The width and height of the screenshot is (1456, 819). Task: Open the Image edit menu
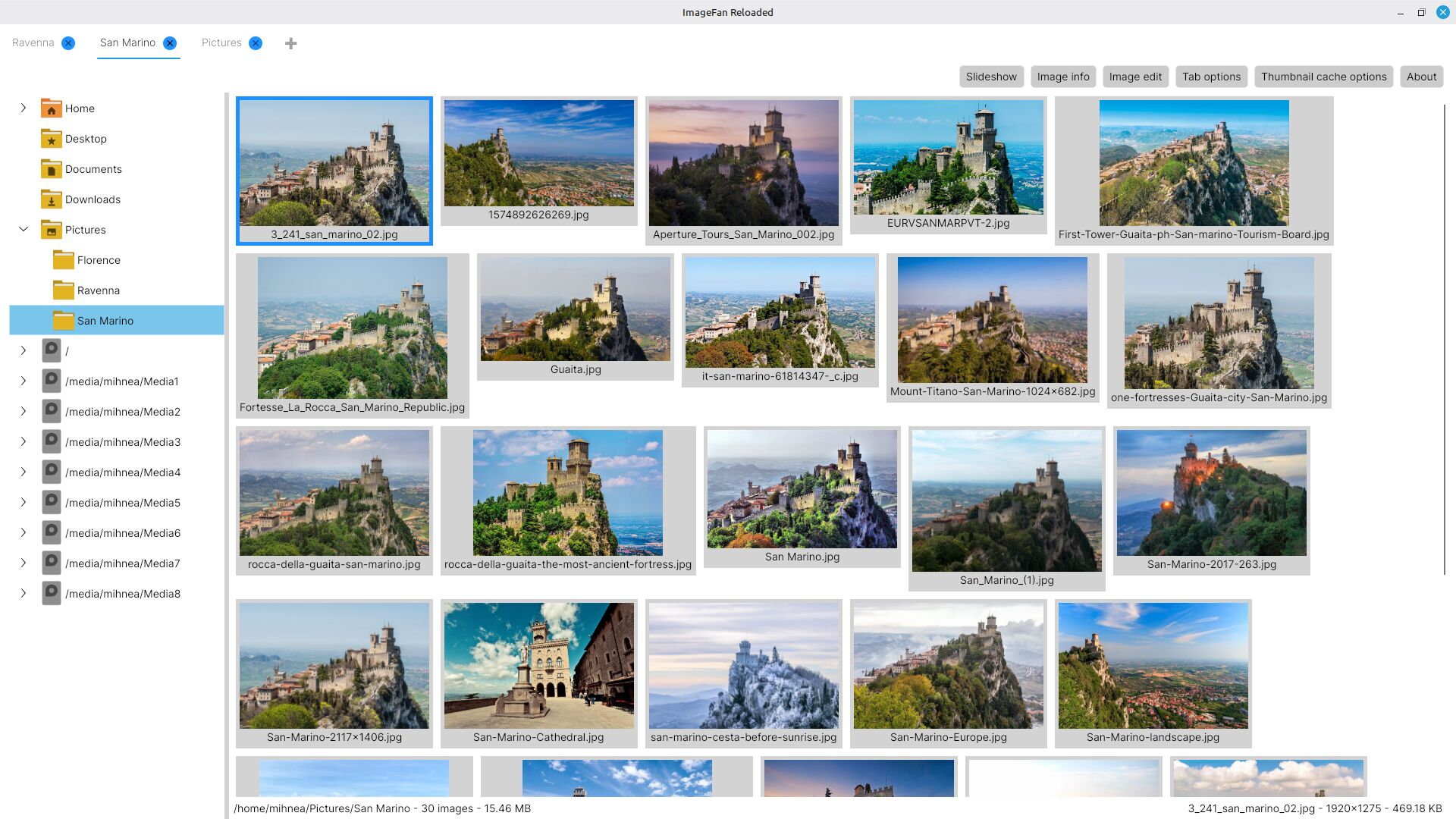tap(1134, 77)
